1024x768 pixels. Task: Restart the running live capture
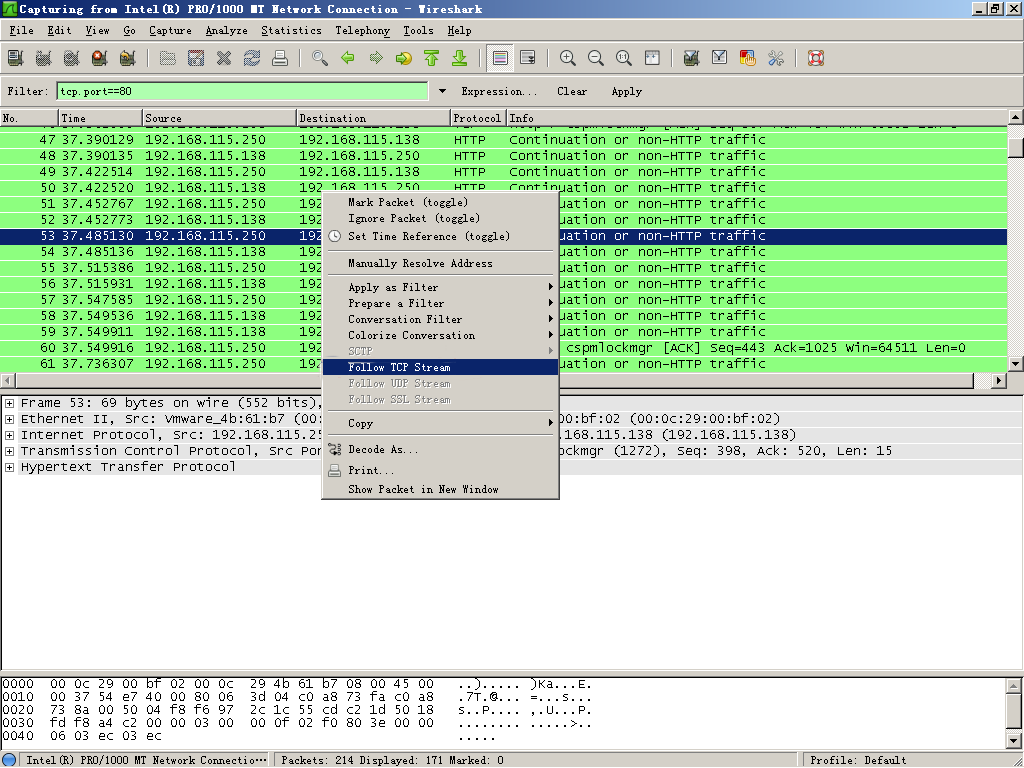click(x=128, y=58)
